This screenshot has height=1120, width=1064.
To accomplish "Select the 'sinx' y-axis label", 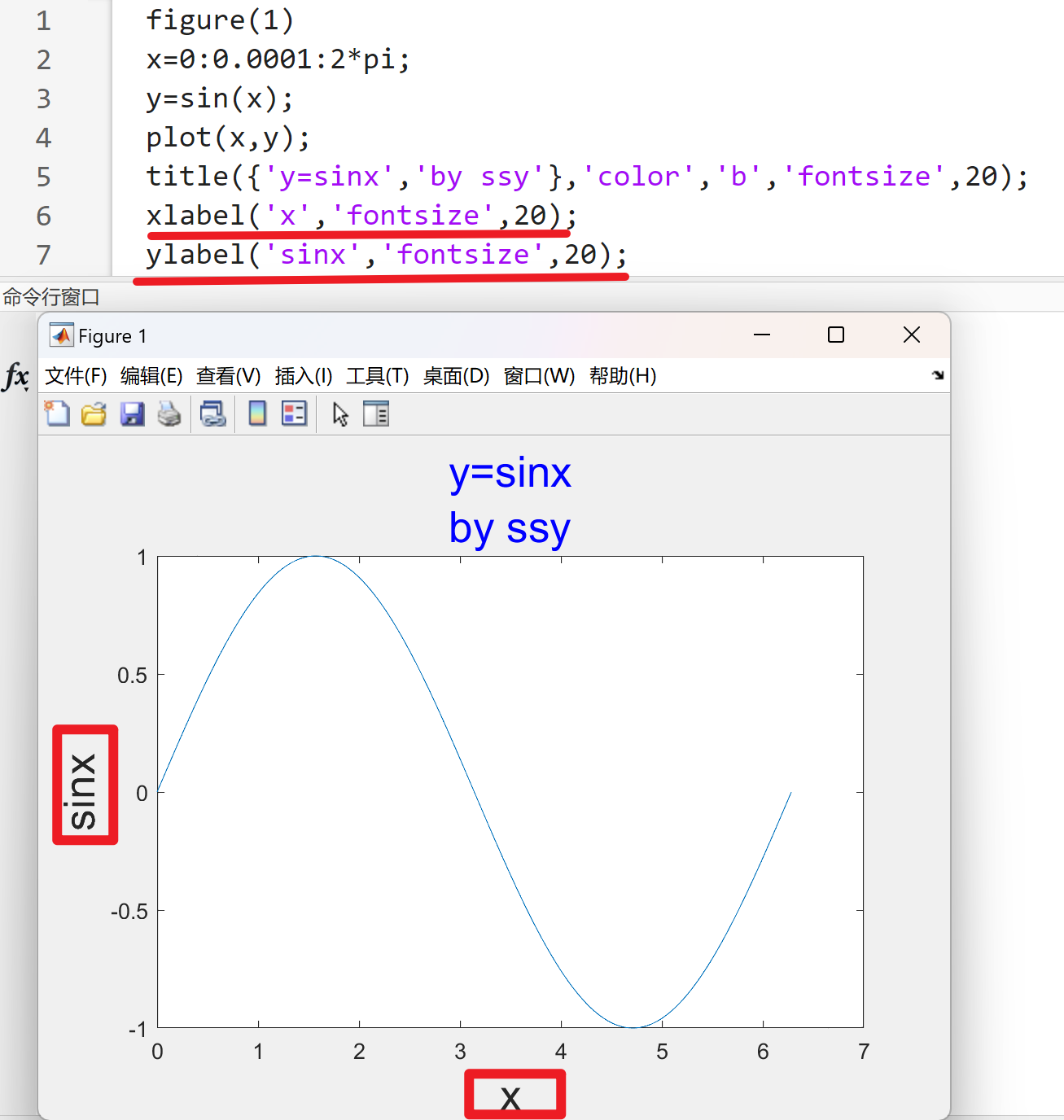I will (83, 790).
